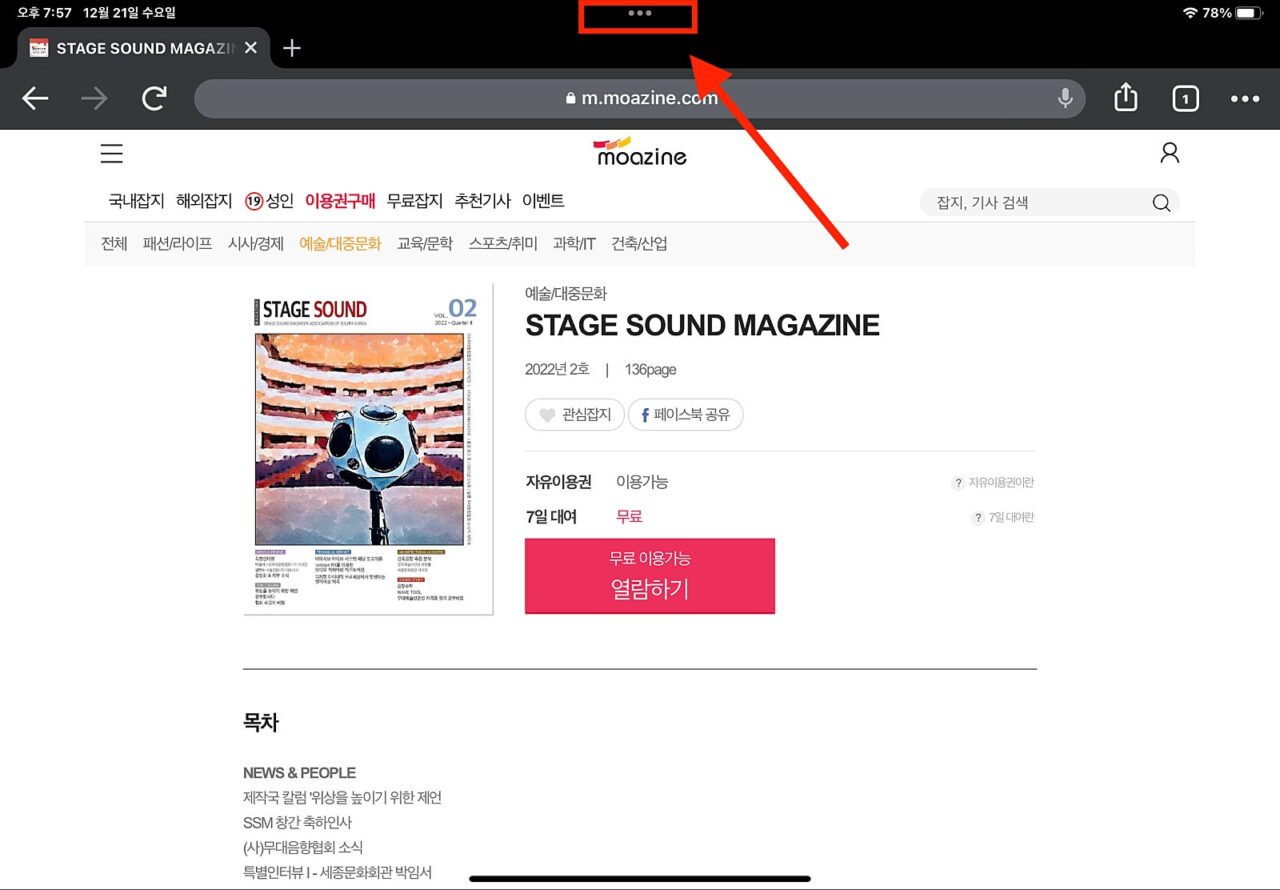Click the help icon for 자유이용권이란
Image resolution: width=1280 pixels, height=890 pixels.
pyautogui.click(x=958, y=483)
